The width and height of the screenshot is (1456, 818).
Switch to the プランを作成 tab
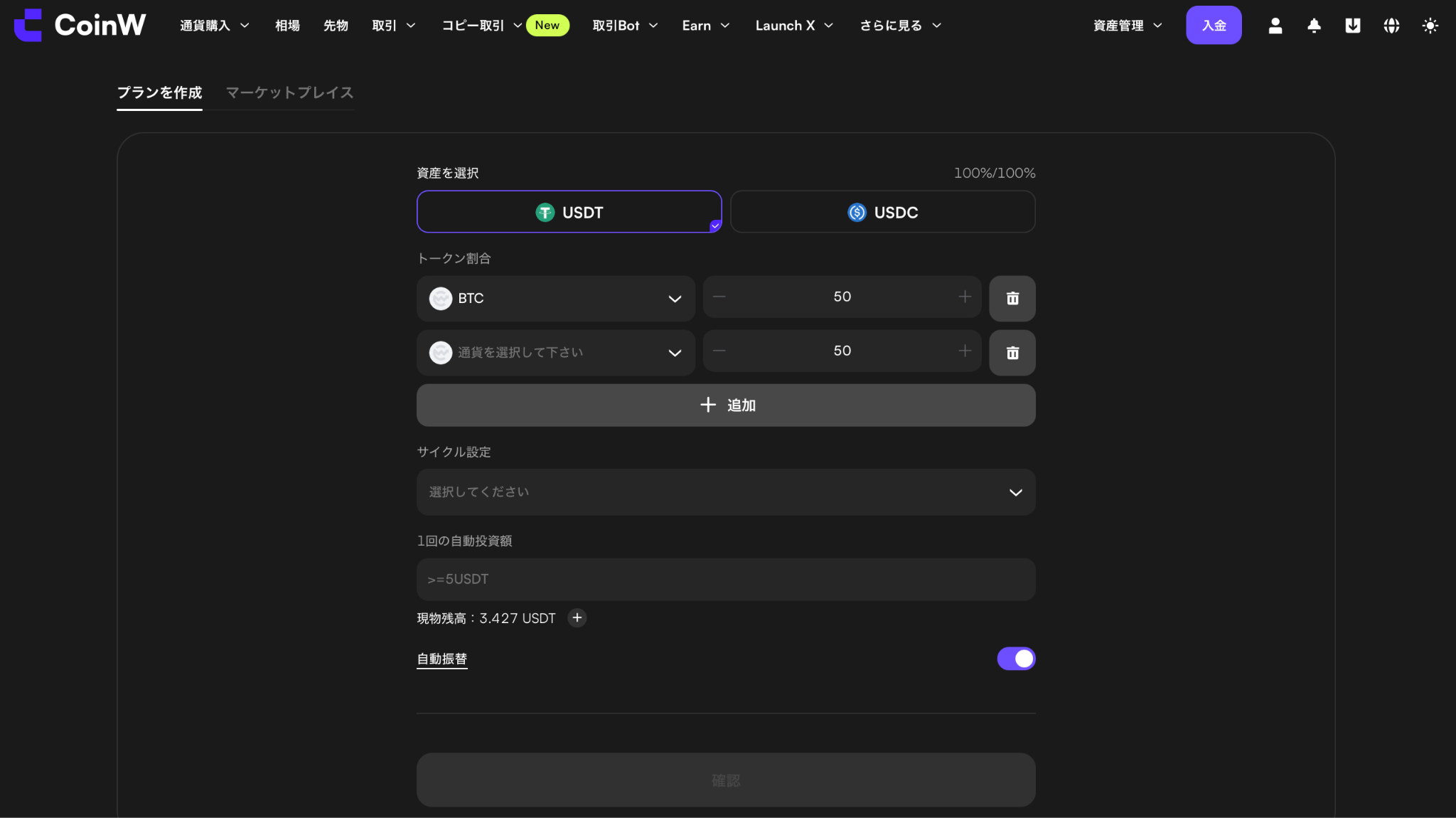pyautogui.click(x=159, y=92)
